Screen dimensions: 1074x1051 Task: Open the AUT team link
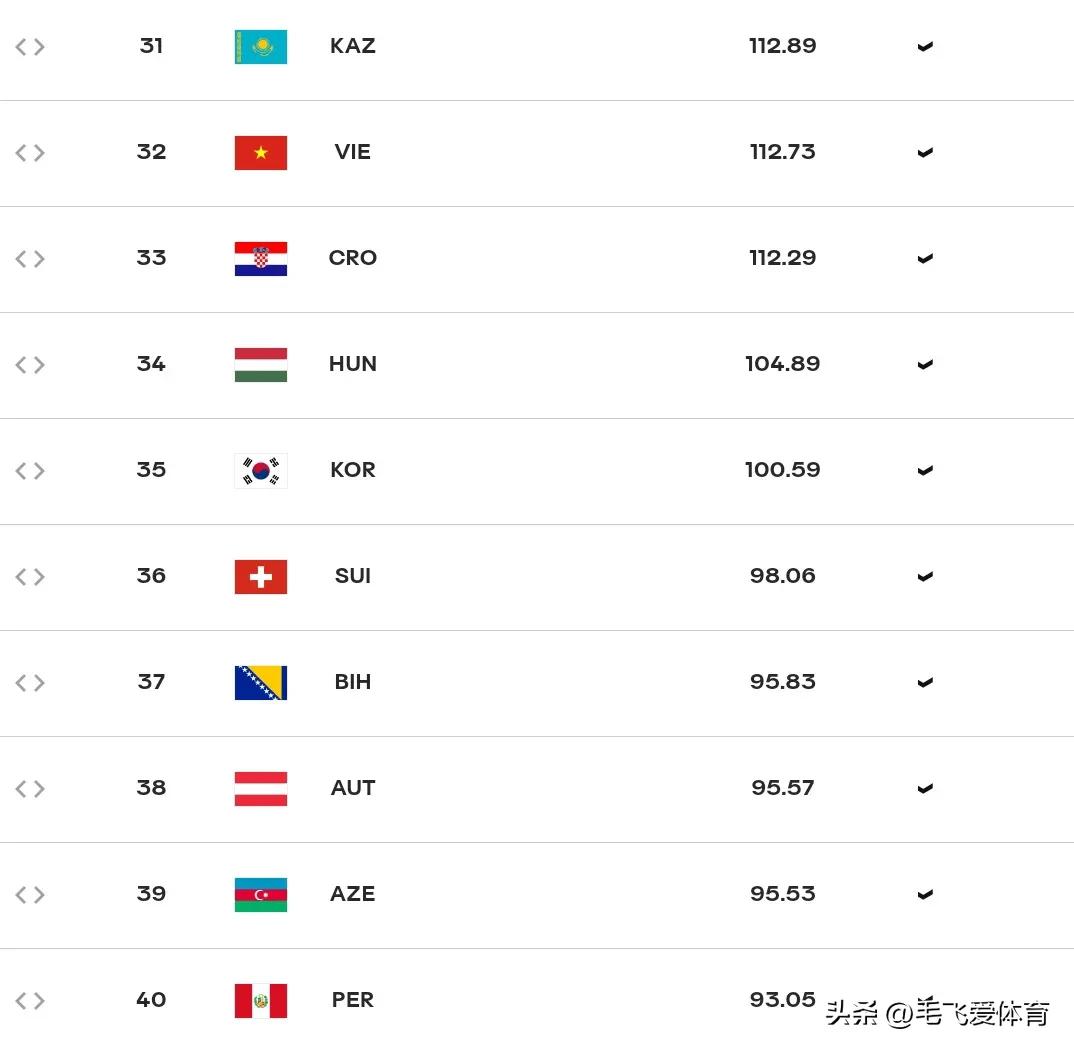tap(353, 788)
